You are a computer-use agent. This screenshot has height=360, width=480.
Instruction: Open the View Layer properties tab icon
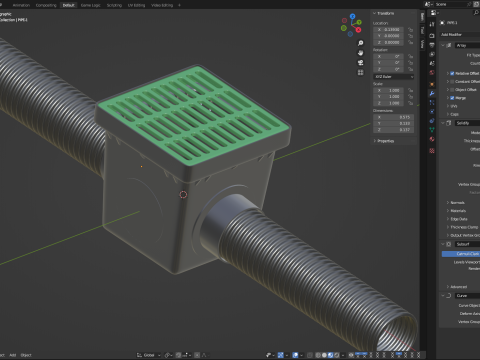click(432, 54)
